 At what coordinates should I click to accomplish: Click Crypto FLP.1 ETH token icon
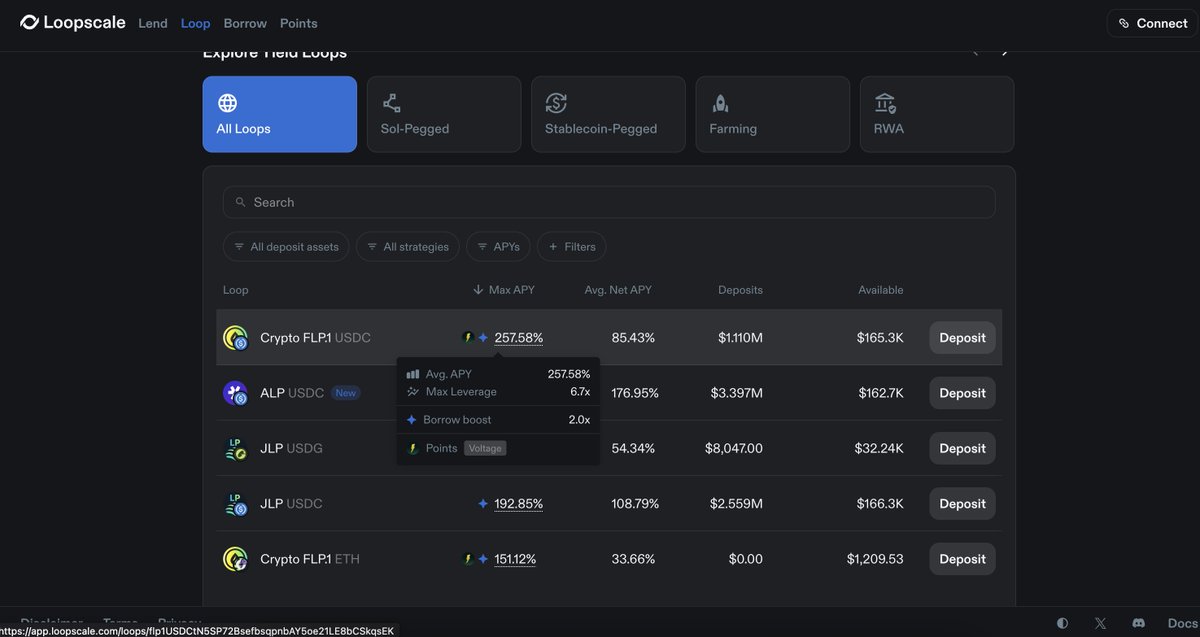(235, 559)
